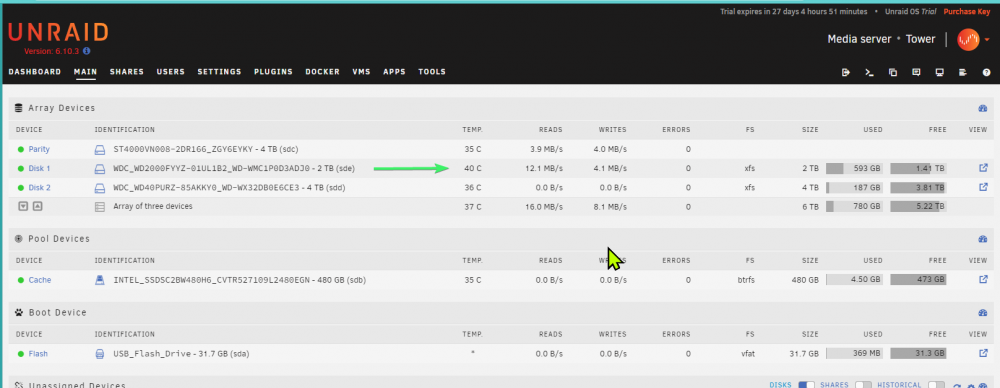
Task: Click the drive icon beside WDC_WD40PURZ disk
Action: [x=99, y=188]
